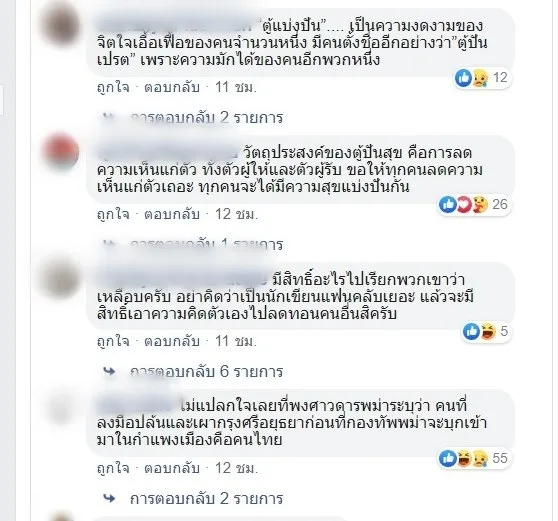Open the red profile avatar of second commenter
Screen dimensions: 558x521
coord(61,151)
